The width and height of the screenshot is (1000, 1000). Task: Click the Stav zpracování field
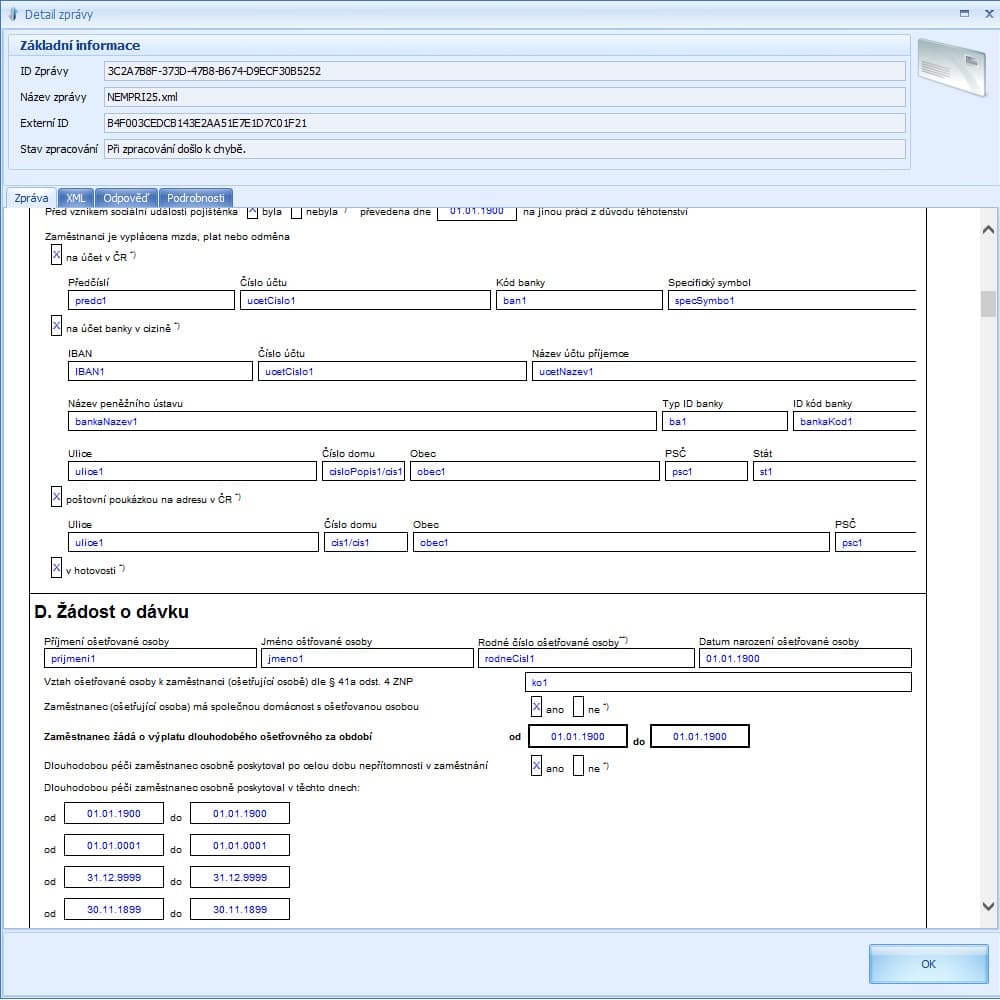(504, 149)
